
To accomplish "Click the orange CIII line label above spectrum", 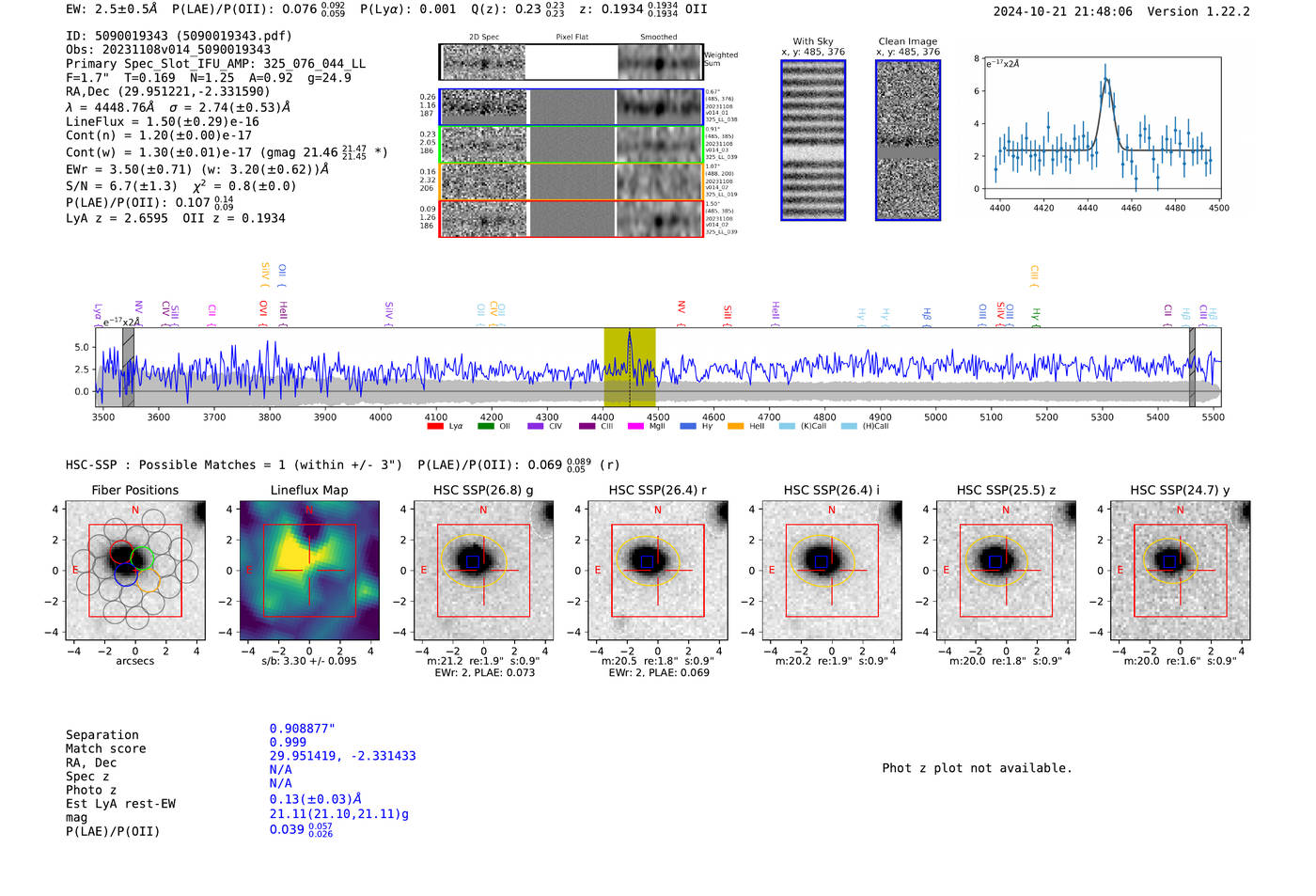I will [x=1034, y=276].
